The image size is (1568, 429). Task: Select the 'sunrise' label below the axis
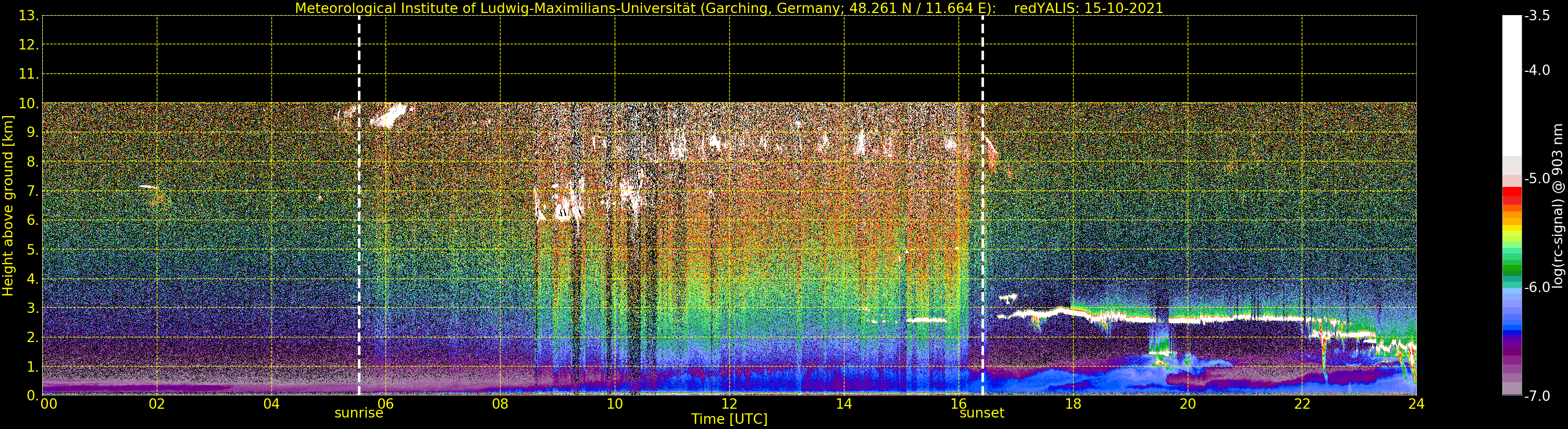point(358,413)
